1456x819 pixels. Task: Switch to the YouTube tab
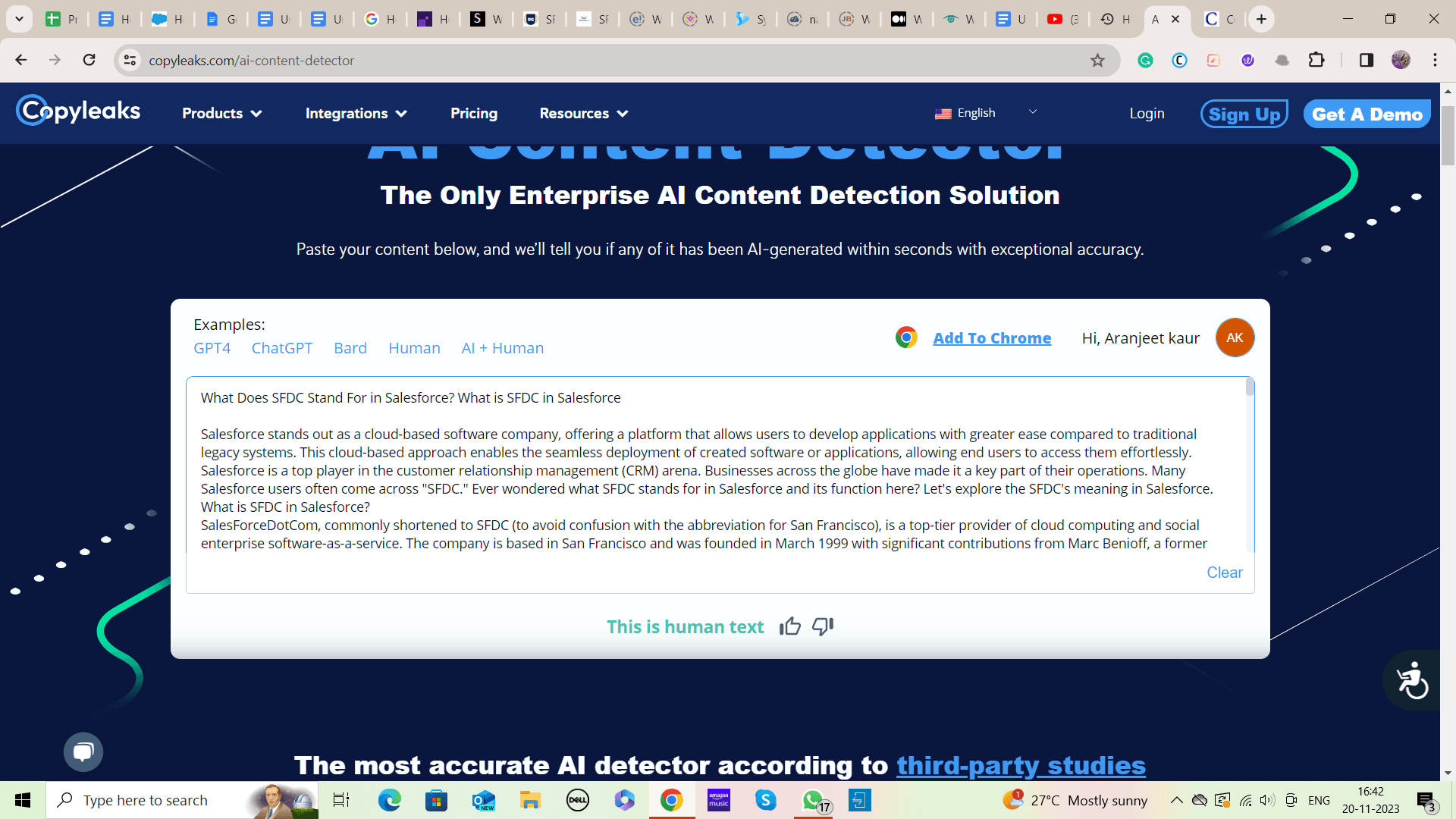pyautogui.click(x=1062, y=19)
